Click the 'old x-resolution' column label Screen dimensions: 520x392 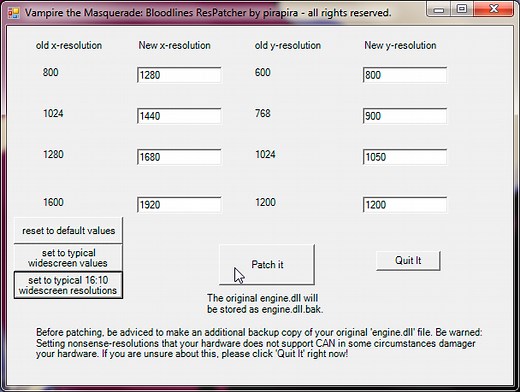pyautogui.click(x=69, y=45)
